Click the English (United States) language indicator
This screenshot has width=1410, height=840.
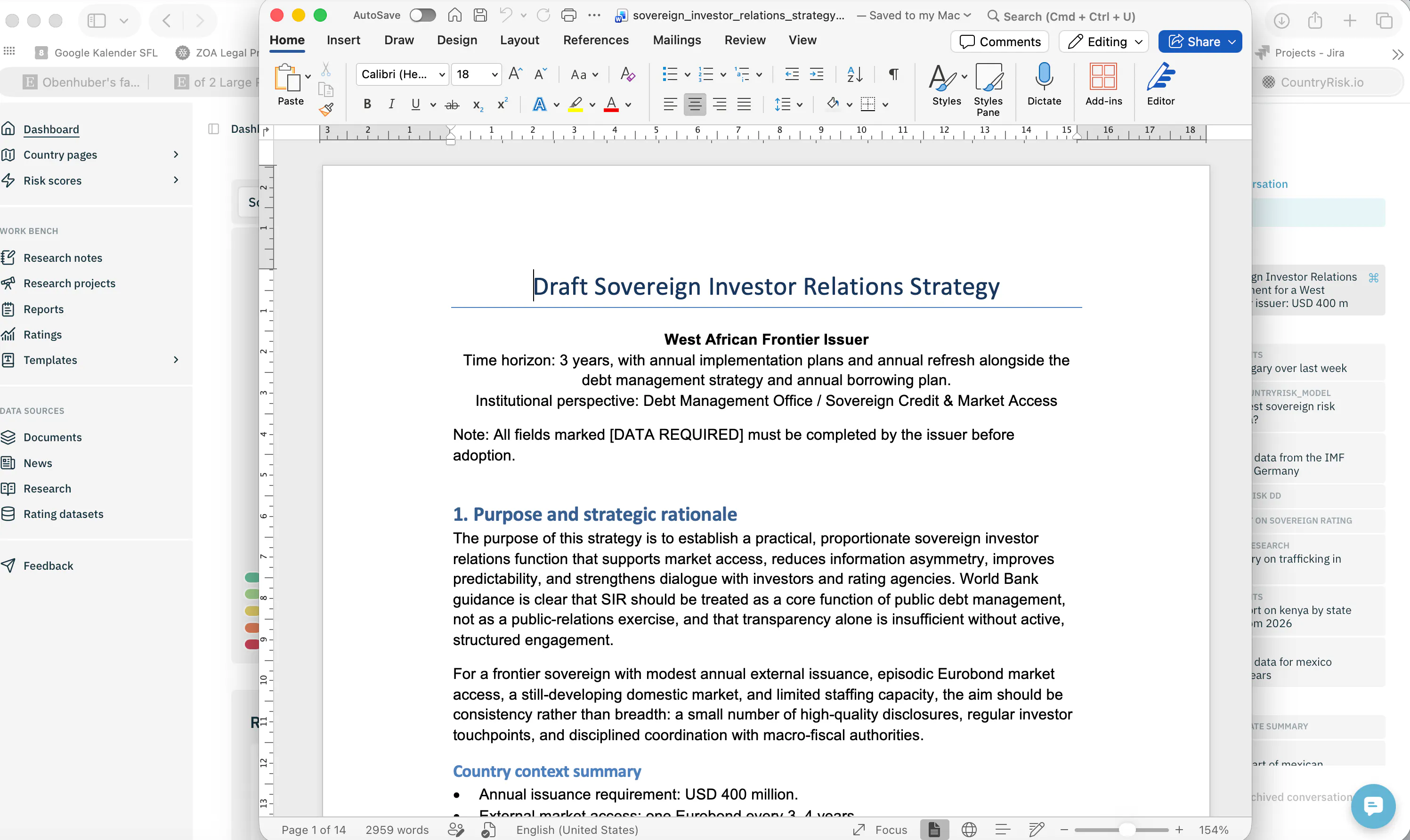pos(577,830)
